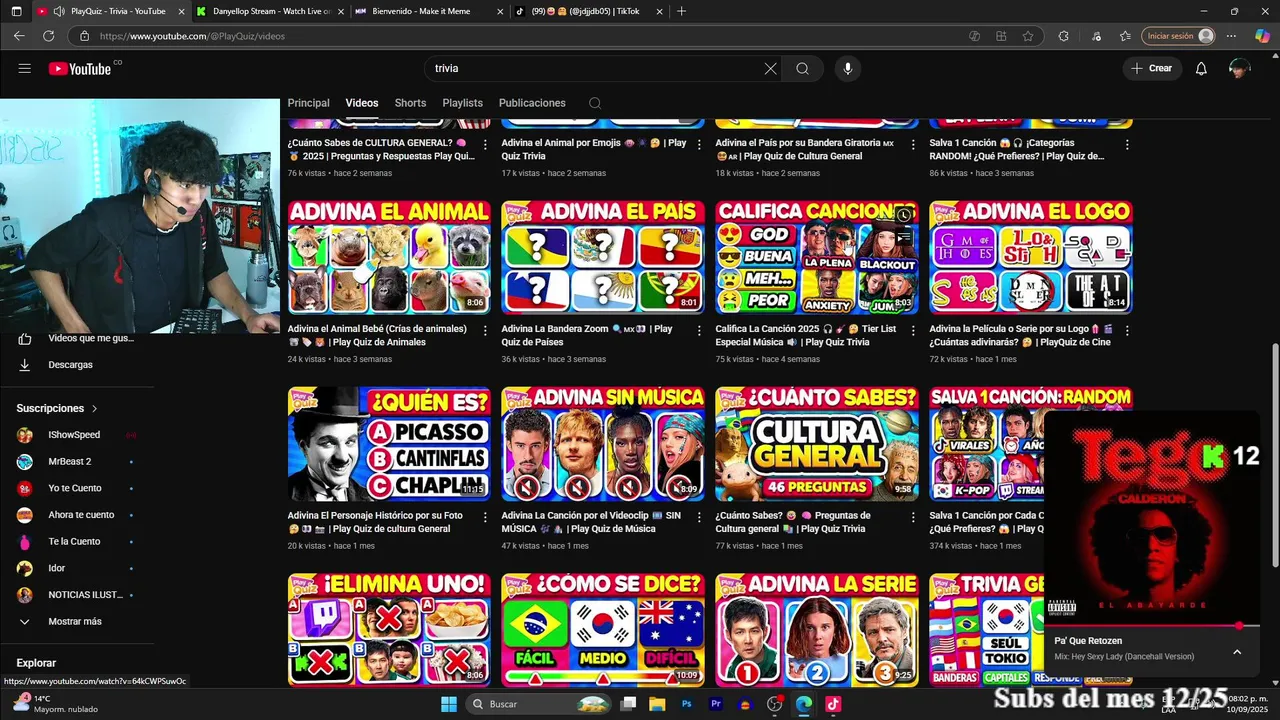The width and height of the screenshot is (1280, 720).
Task: Select the Videos channel tab
Action: click(x=362, y=103)
